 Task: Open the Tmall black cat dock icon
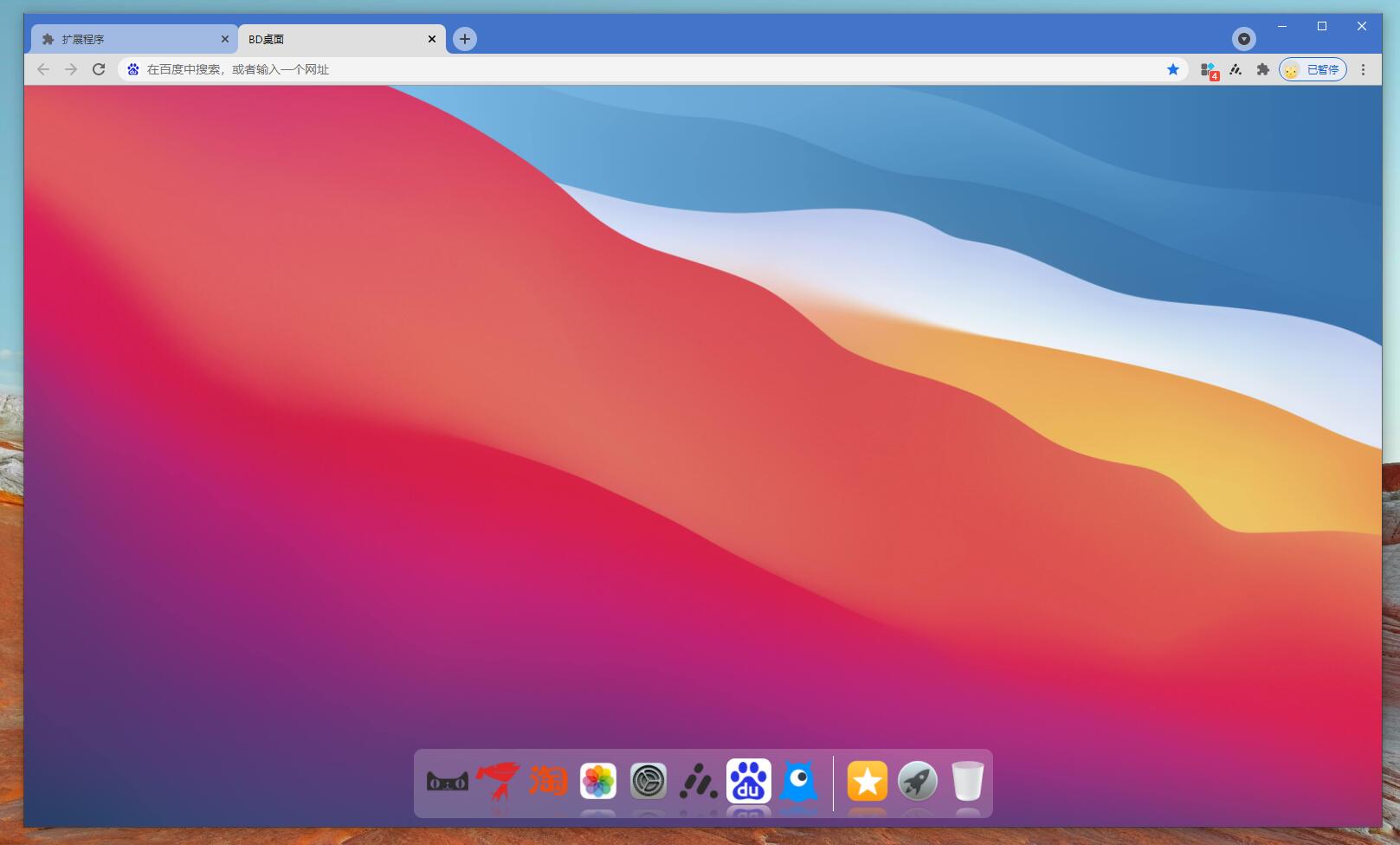tap(447, 783)
